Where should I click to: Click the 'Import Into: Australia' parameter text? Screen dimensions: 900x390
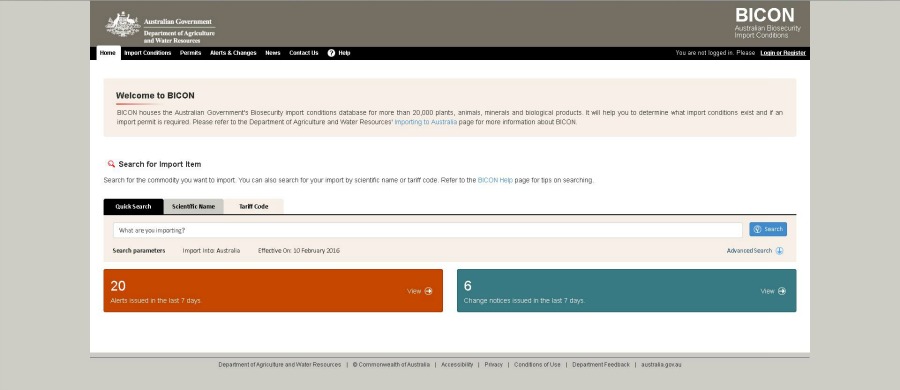point(211,250)
